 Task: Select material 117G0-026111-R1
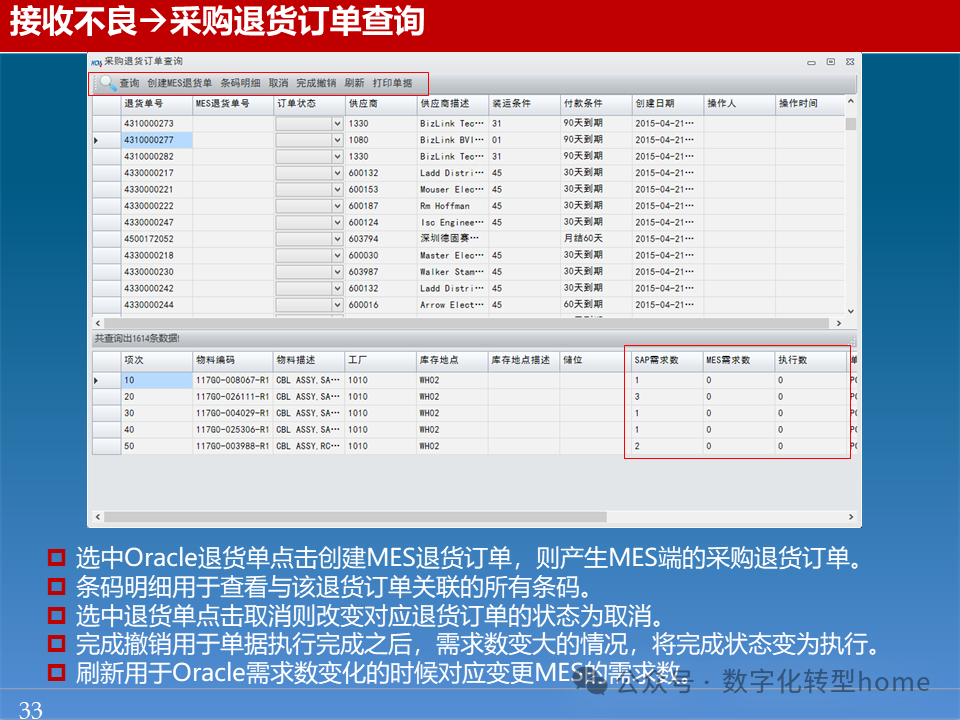(x=233, y=397)
